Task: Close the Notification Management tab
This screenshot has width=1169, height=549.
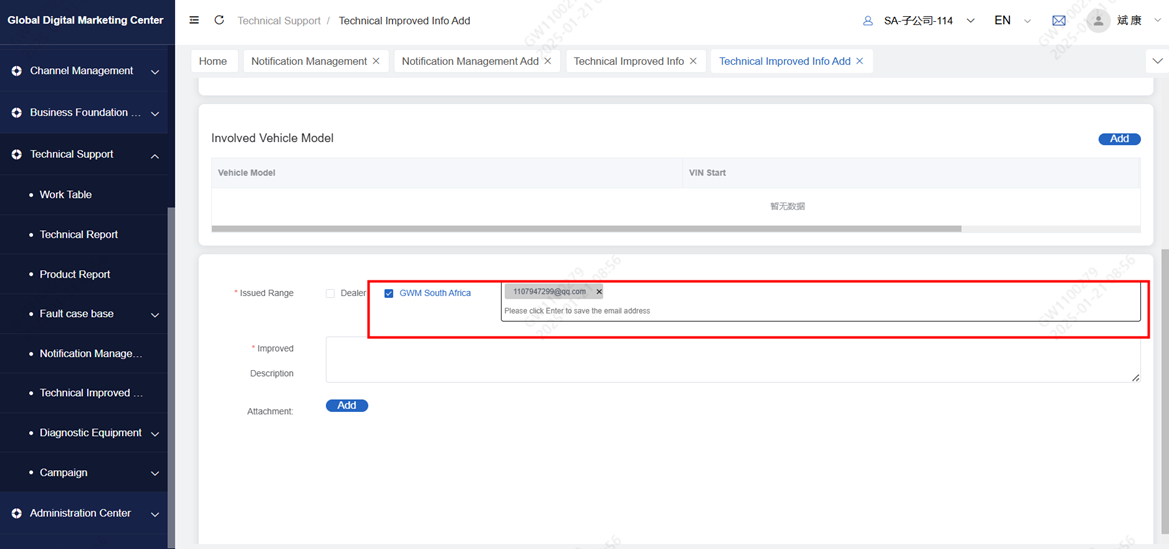Action: coord(376,61)
